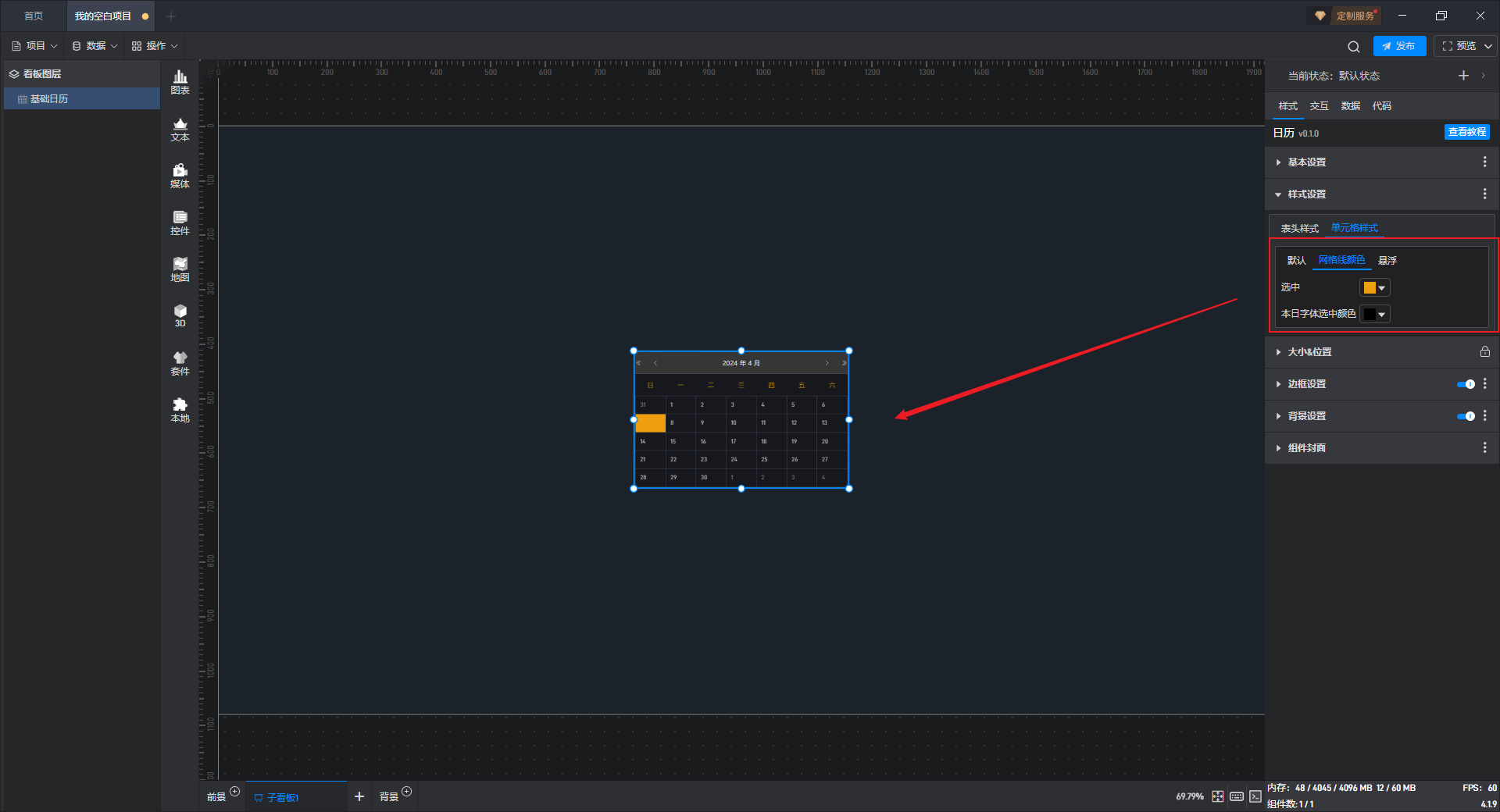1500x812 pixels.
Task: Open the 套件 kit components panel
Action: [x=180, y=363]
